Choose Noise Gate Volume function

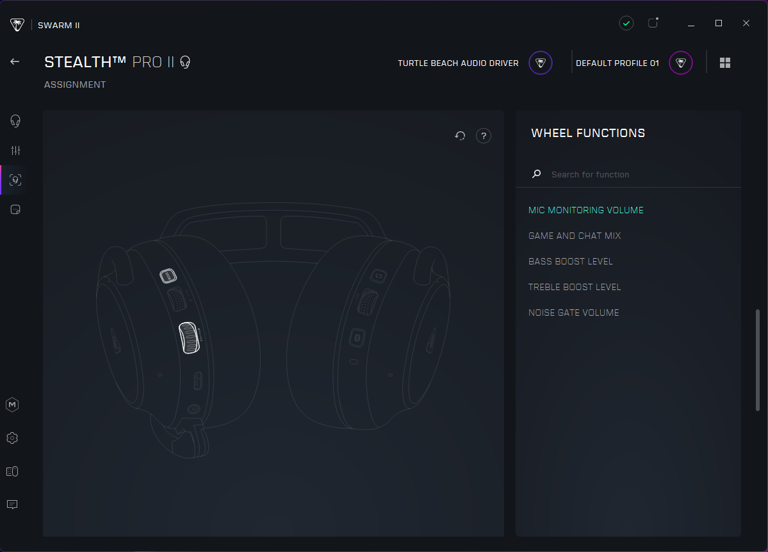tap(574, 312)
